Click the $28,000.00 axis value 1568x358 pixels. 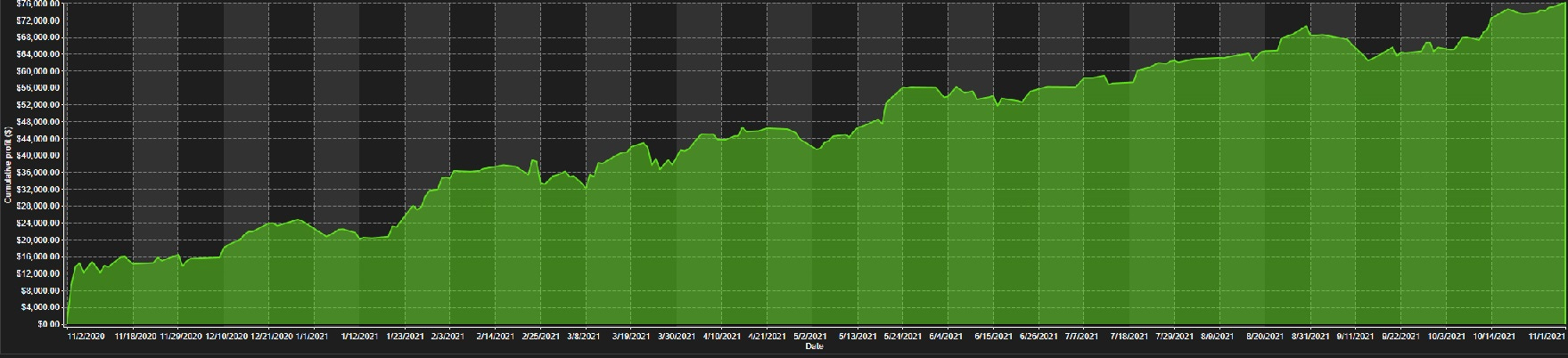(37, 206)
